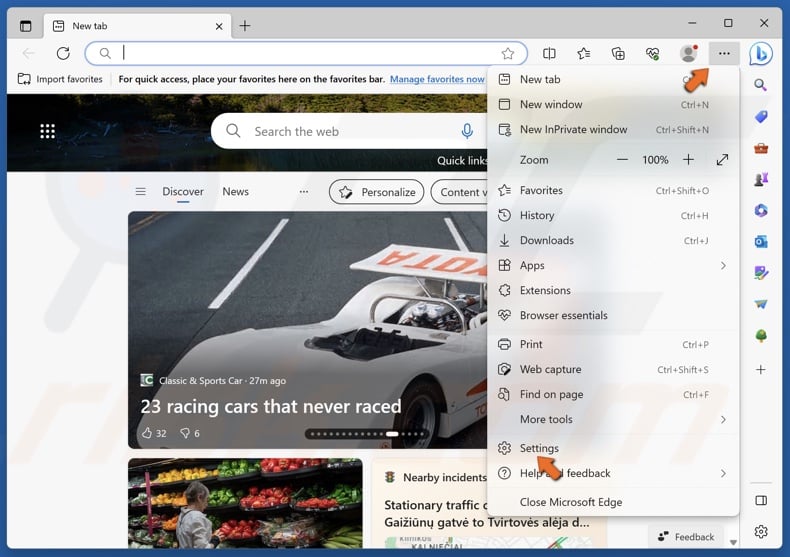Open the Settings and more ellipsis menu
Viewport: 790px width, 557px height.
[x=724, y=53]
